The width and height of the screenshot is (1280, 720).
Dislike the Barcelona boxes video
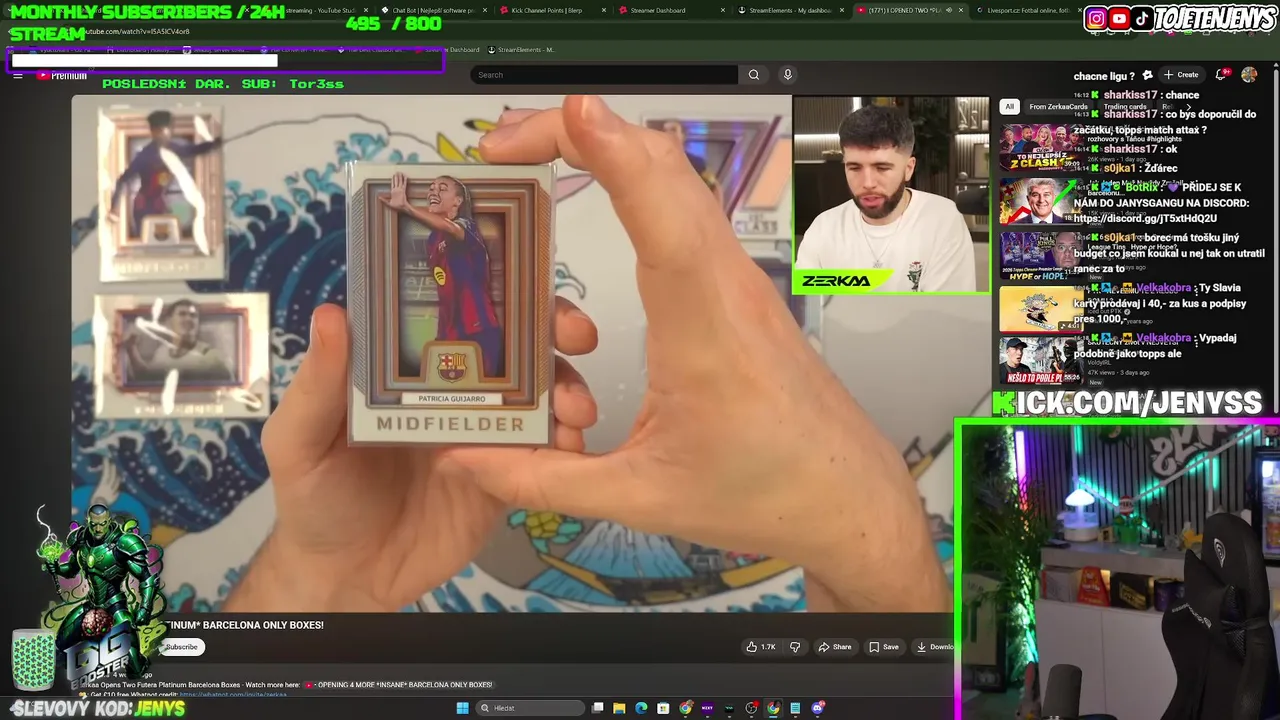795,647
